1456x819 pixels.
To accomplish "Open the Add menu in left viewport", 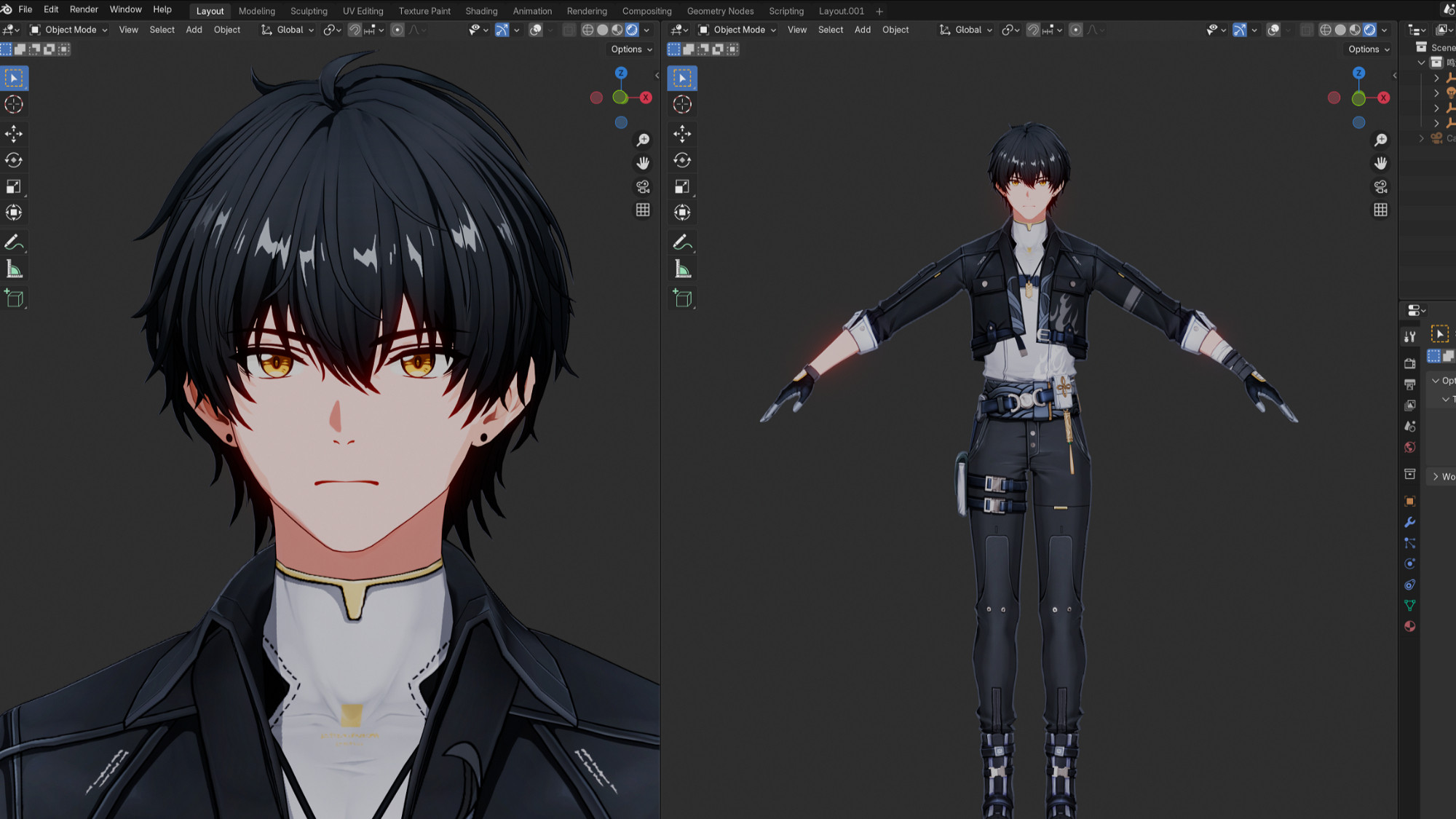I will click(x=194, y=30).
